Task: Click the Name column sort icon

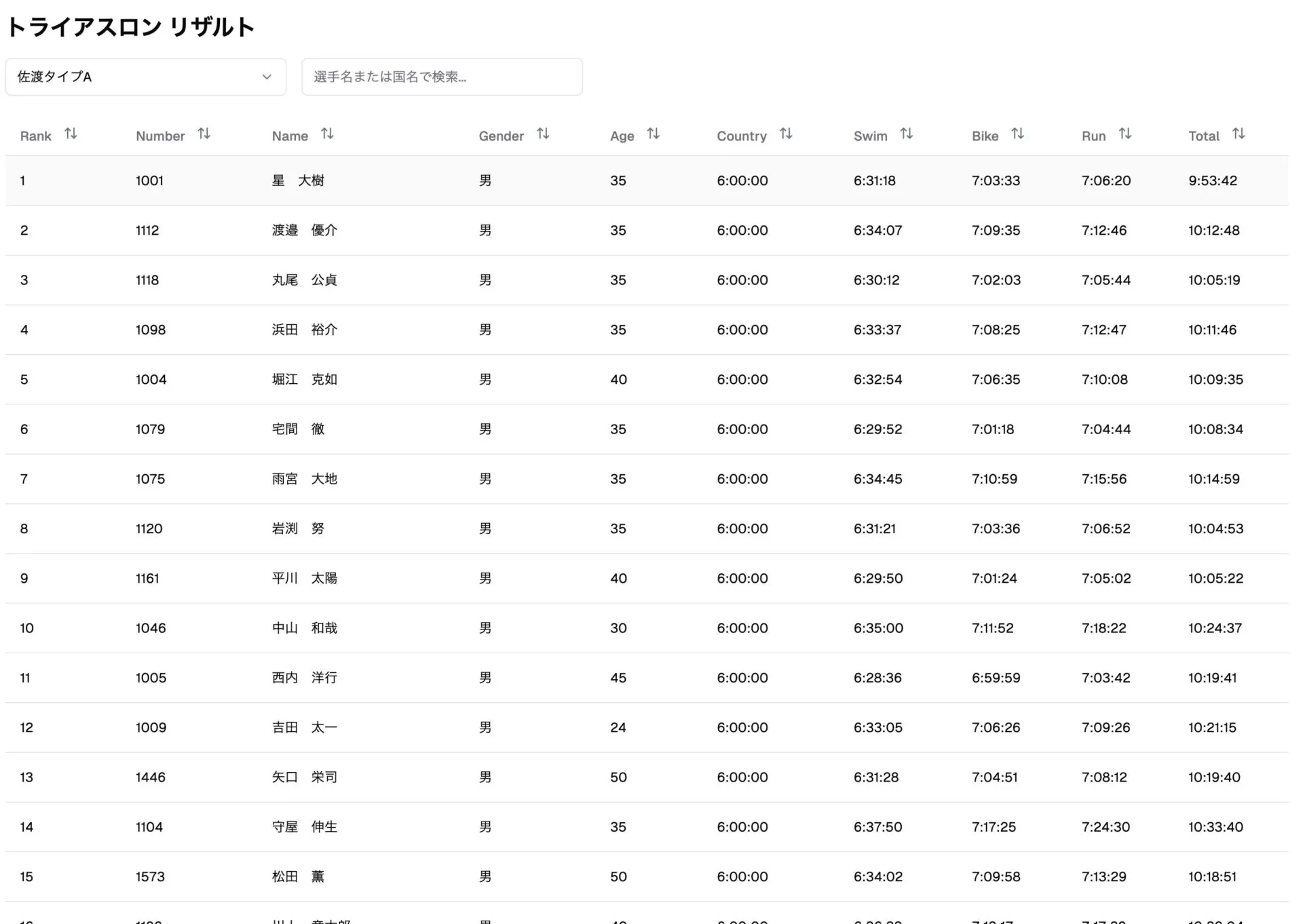Action: 327,134
